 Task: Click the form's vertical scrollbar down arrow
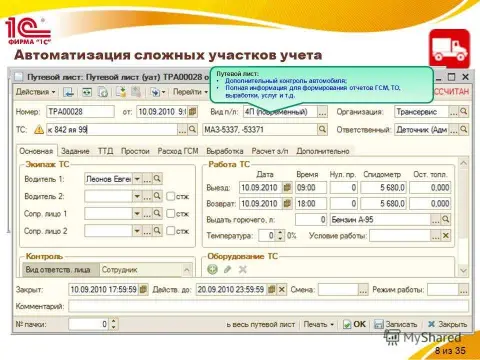click(463, 270)
